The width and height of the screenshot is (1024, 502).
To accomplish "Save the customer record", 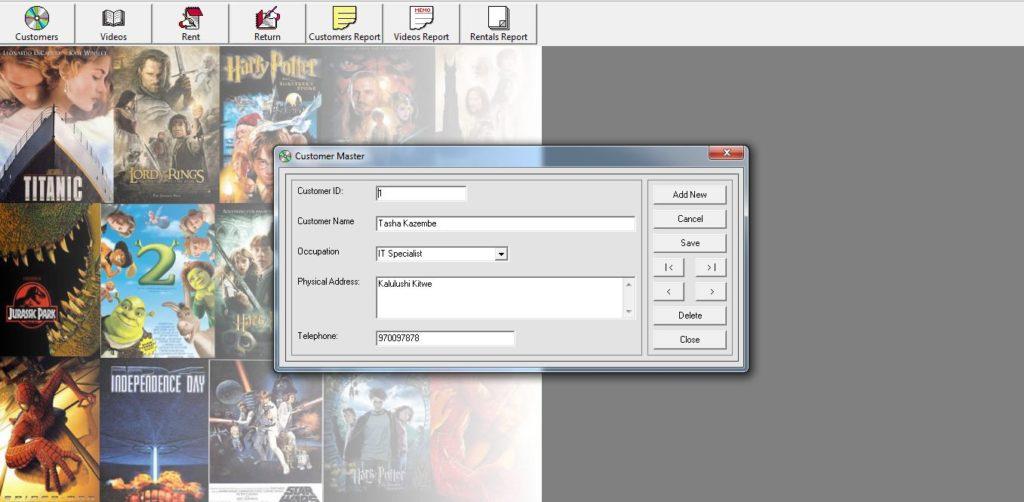I will point(690,243).
